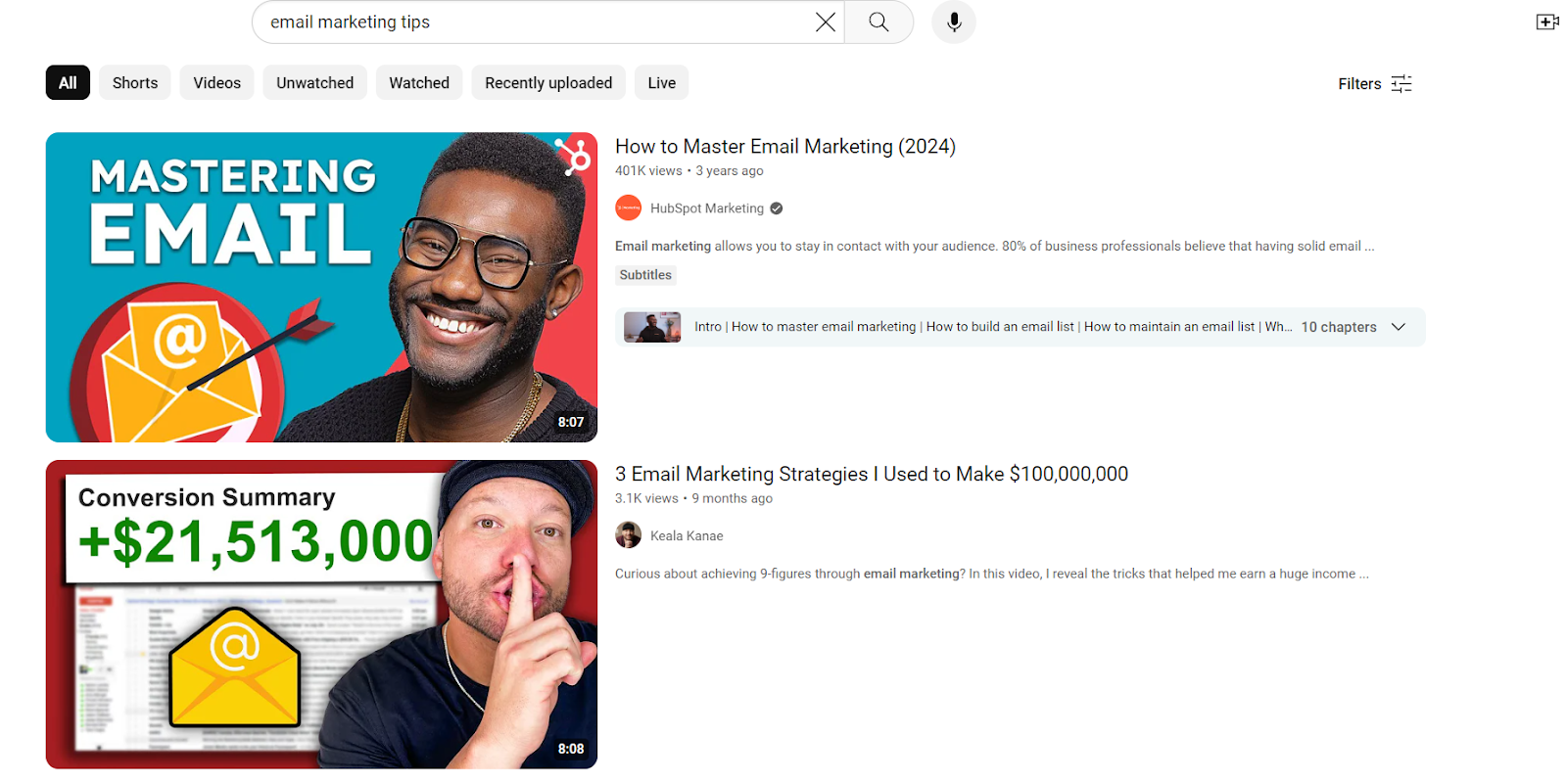Clear the search box text
The height and width of the screenshot is (784, 1567).
pos(825,23)
